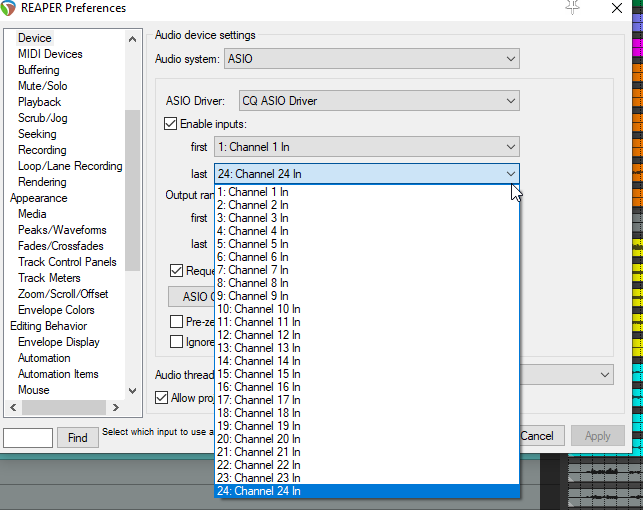Image resolution: width=643 pixels, height=510 pixels.
Task: Open the Audio thread dropdown arrow
Action: tap(604, 375)
